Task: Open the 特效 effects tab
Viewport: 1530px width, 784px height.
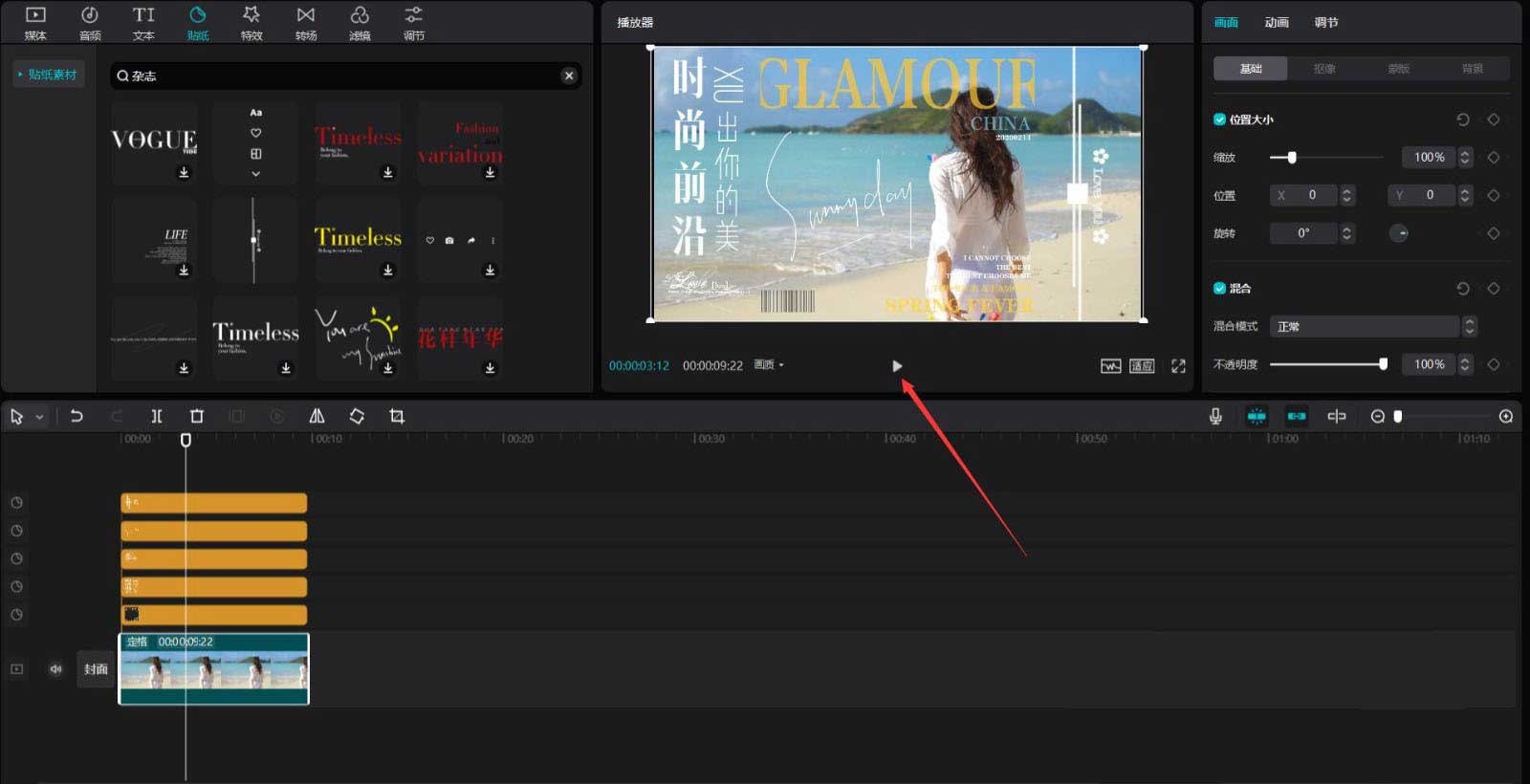Action: (251, 23)
